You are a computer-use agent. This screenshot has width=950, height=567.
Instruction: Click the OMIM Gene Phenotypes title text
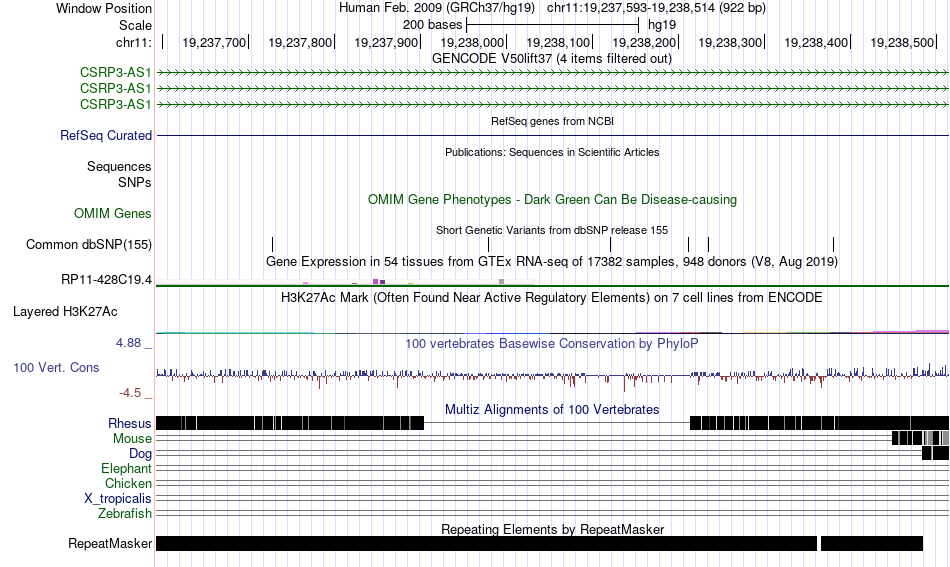(x=552, y=200)
